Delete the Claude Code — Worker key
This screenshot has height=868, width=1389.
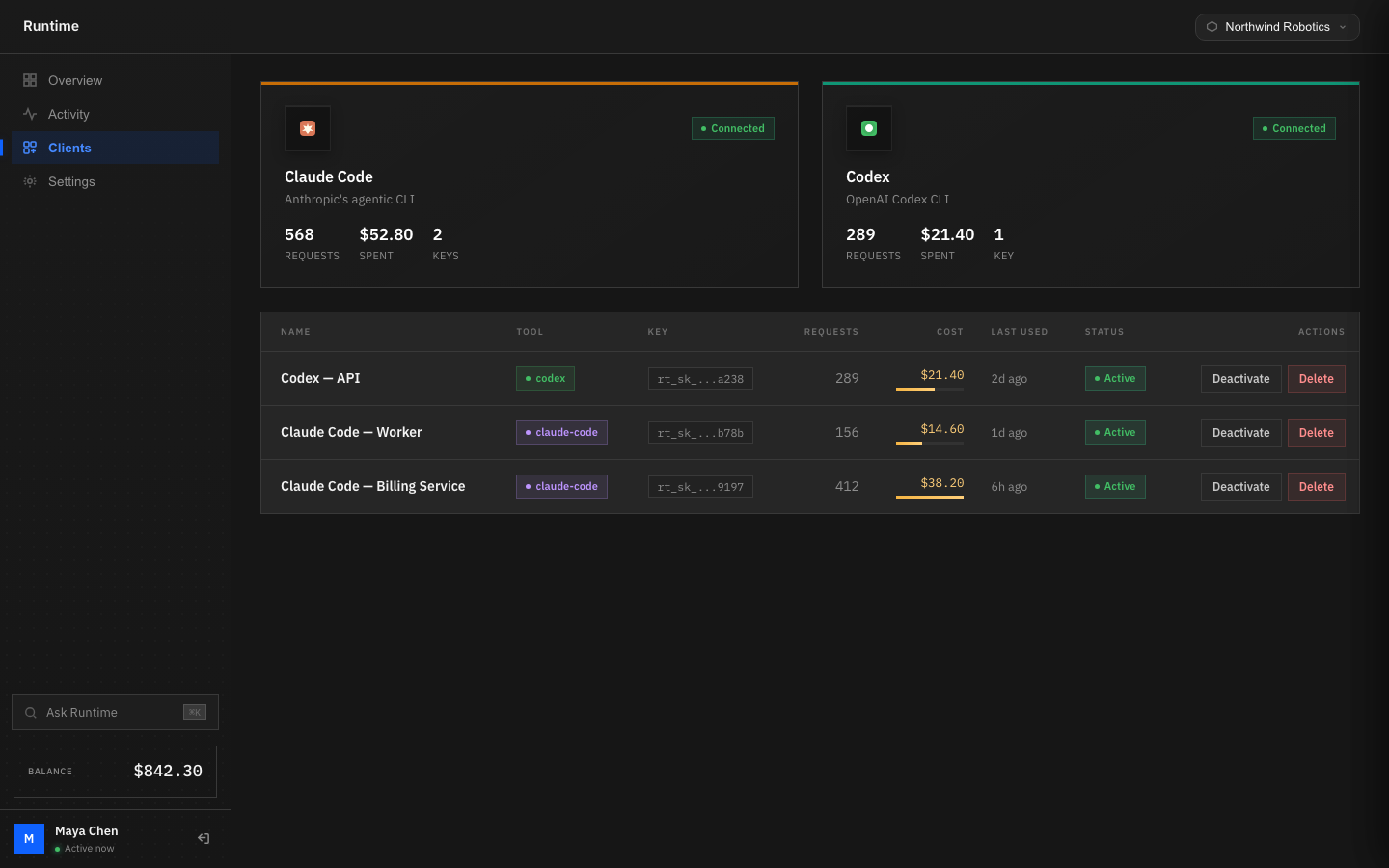point(1317,433)
